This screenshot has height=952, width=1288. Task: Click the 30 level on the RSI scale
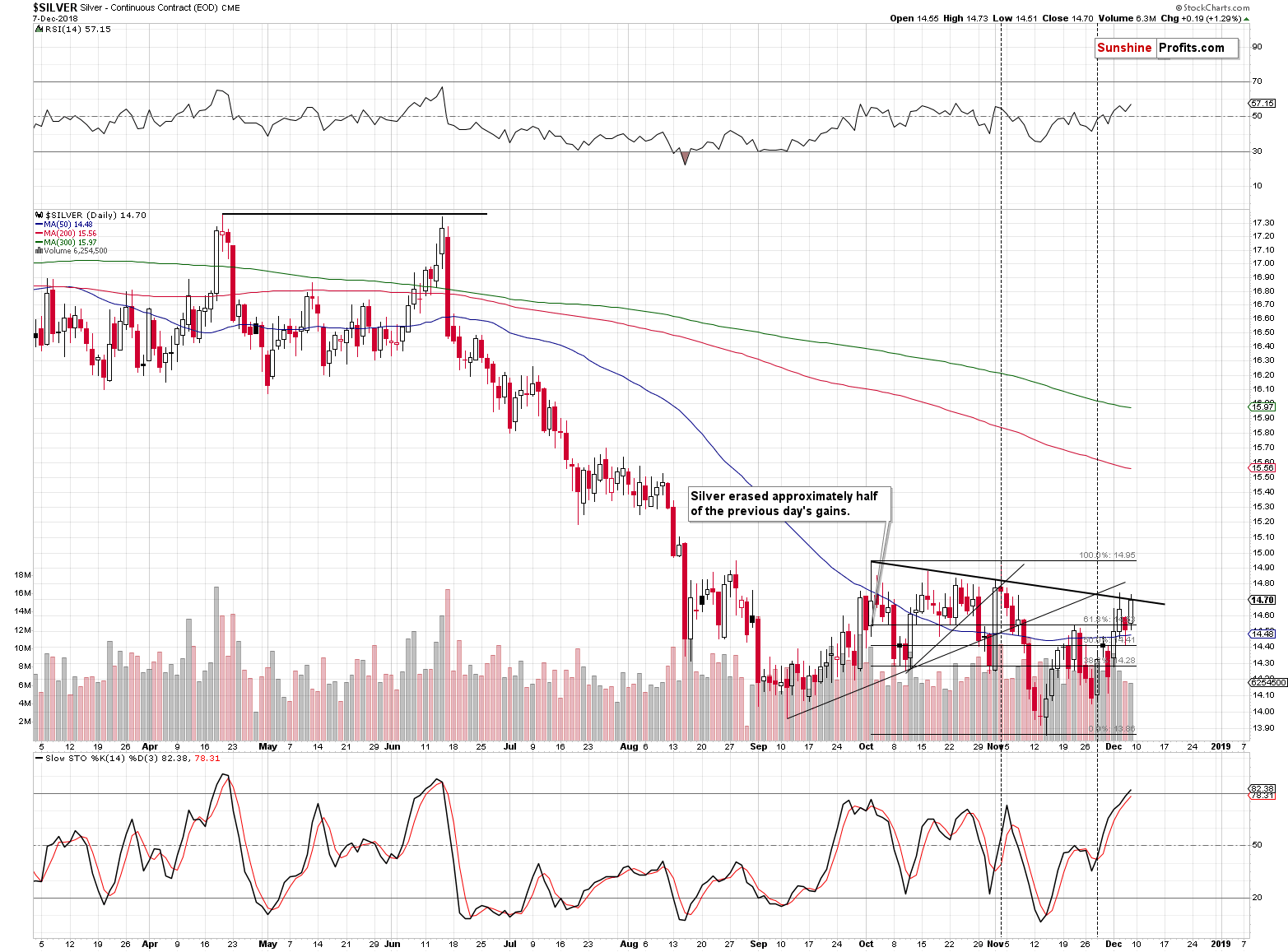pos(1257,151)
